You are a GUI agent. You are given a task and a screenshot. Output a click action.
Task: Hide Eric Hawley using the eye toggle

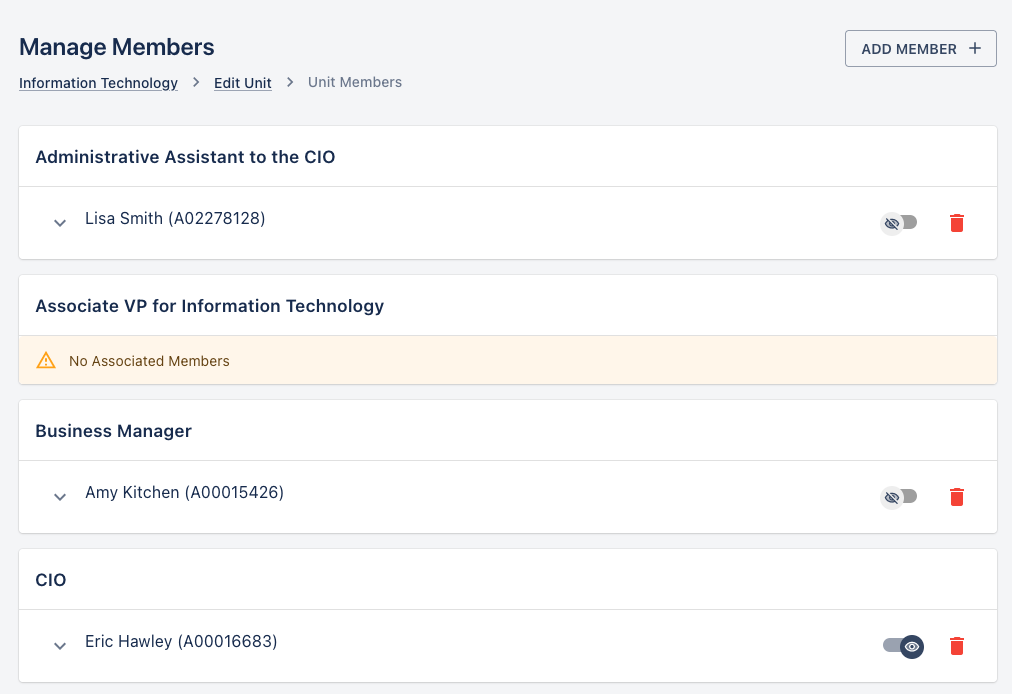[903, 646]
